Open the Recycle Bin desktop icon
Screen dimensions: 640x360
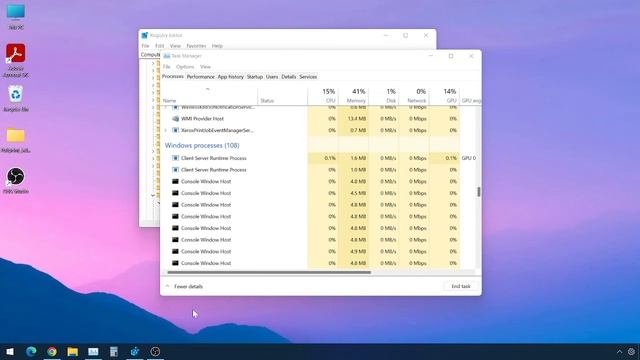[x=16, y=98]
